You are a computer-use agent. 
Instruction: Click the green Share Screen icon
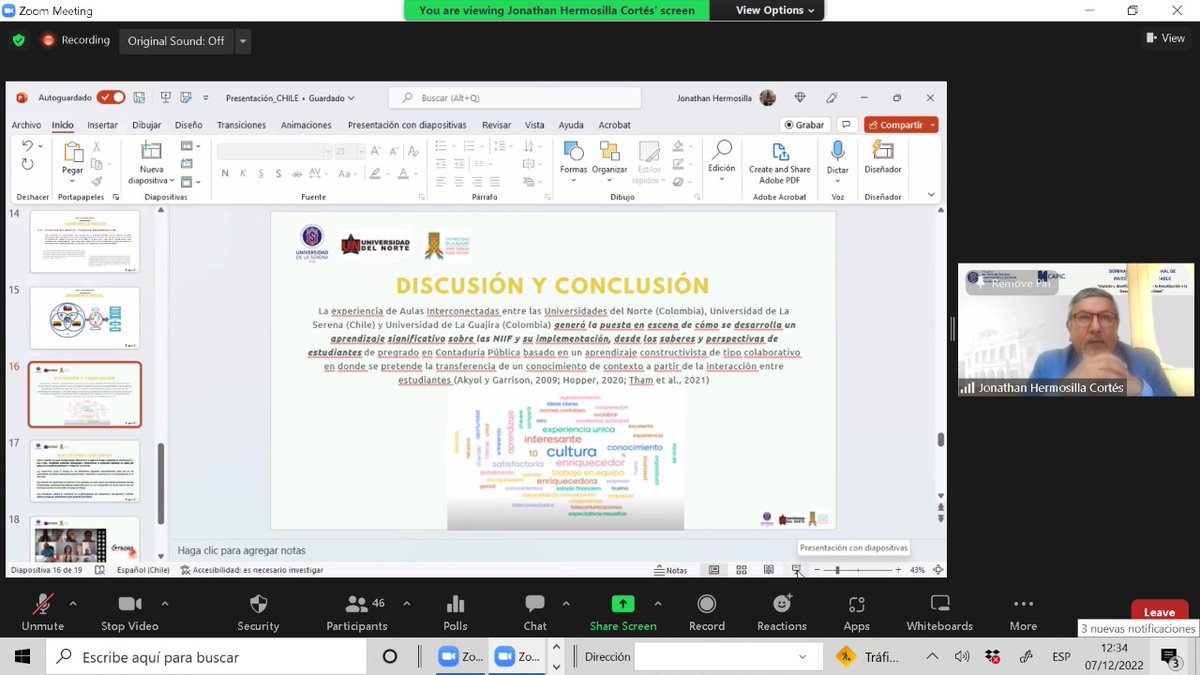pos(623,604)
